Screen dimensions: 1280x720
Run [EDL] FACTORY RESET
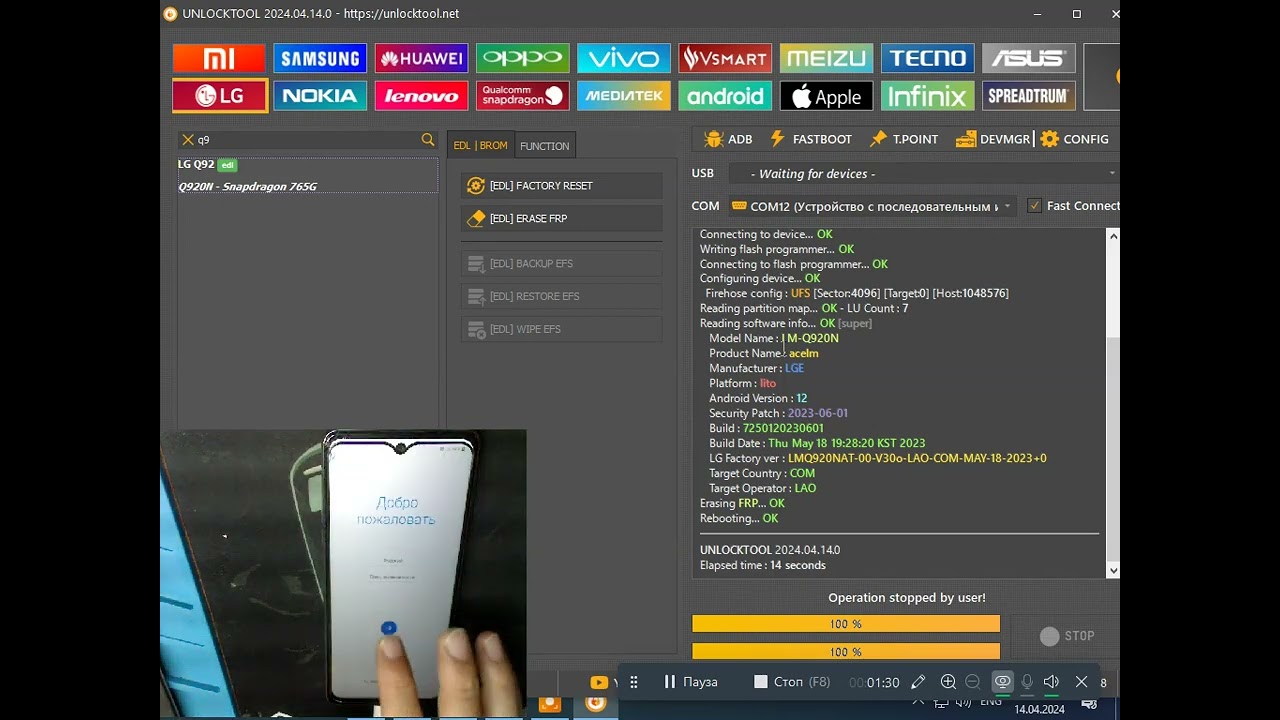tap(561, 186)
